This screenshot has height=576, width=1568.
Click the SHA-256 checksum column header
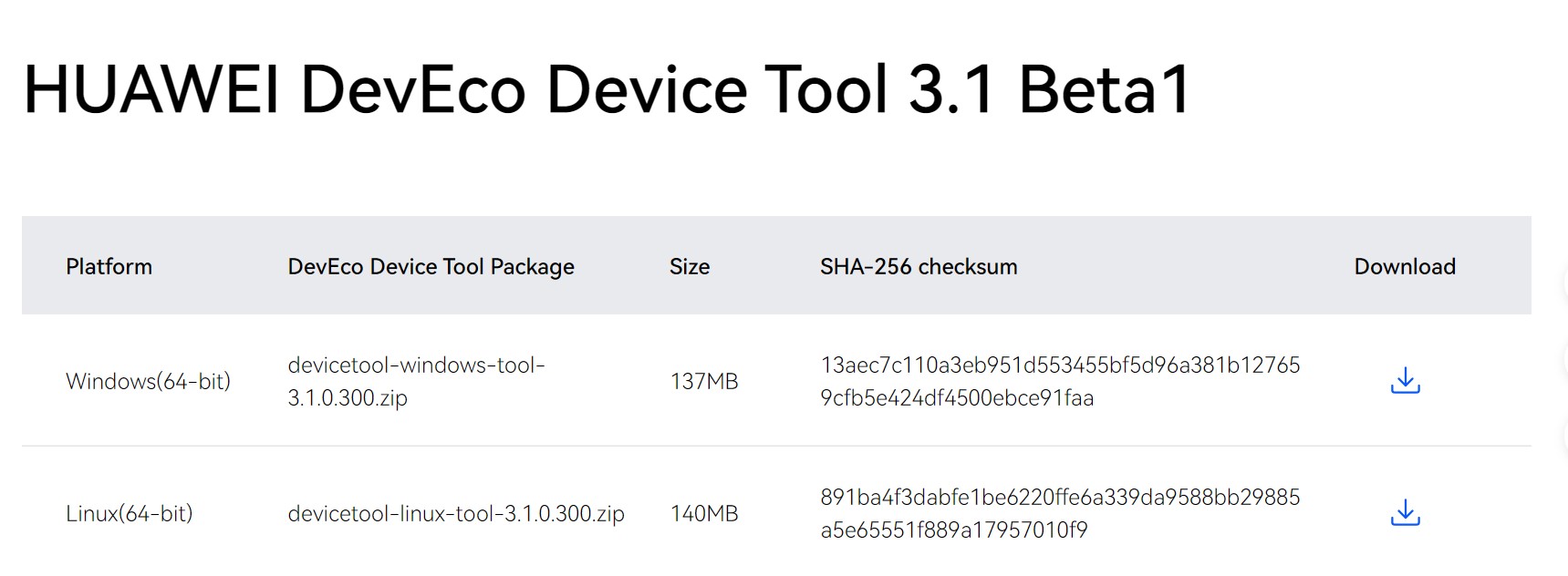[x=918, y=266]
